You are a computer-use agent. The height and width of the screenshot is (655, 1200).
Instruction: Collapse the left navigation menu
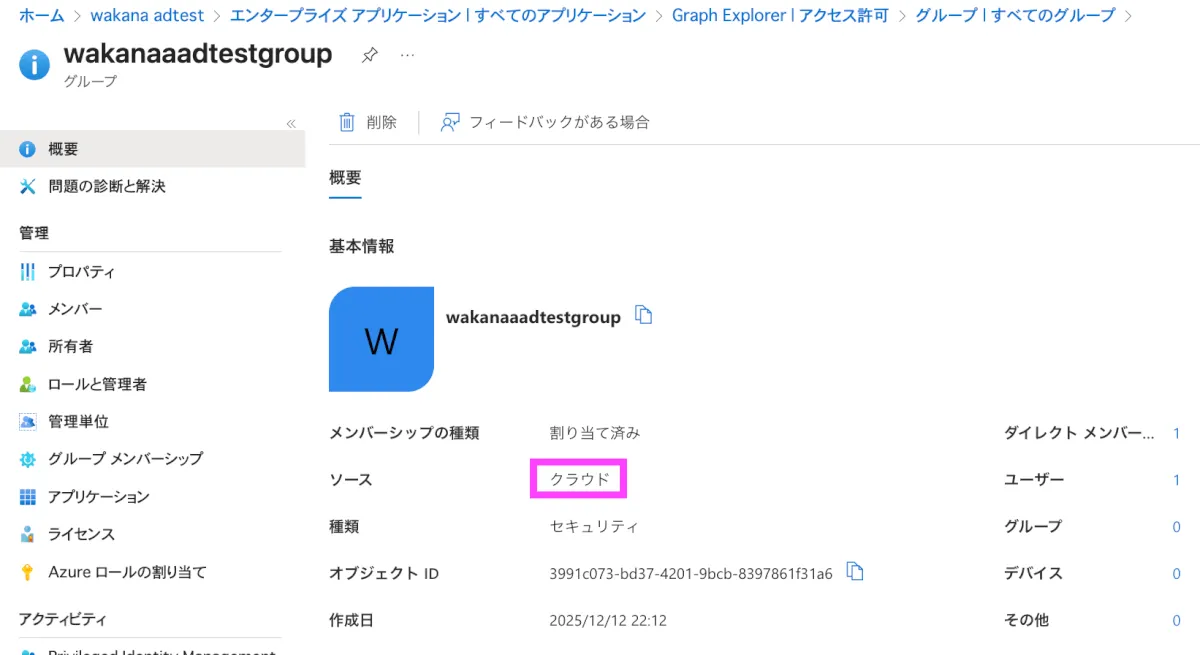click(x=291, y=124)
